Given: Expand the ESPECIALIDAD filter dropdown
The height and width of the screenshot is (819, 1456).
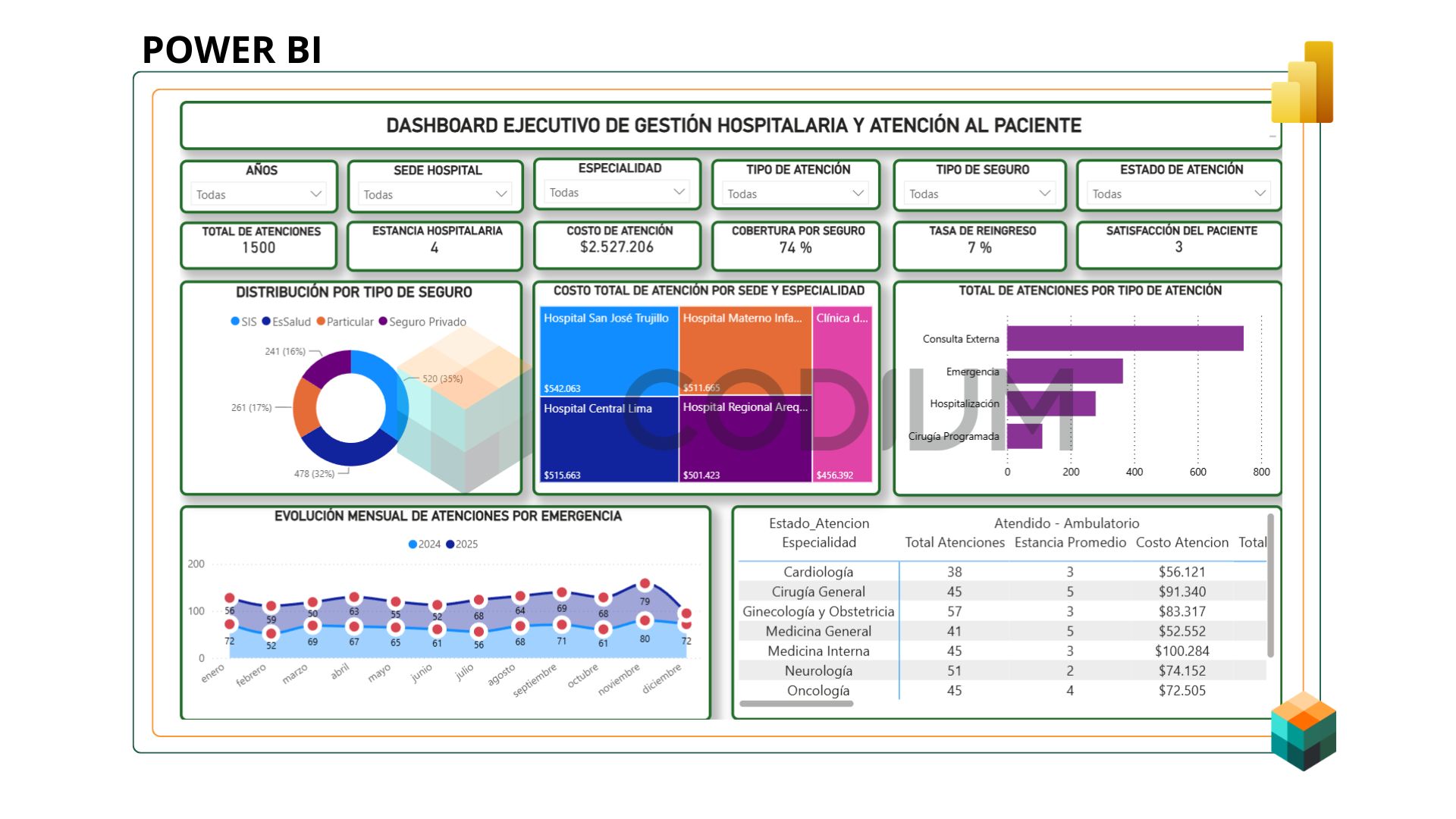Looking at the screenshot, I should (617, 193).
